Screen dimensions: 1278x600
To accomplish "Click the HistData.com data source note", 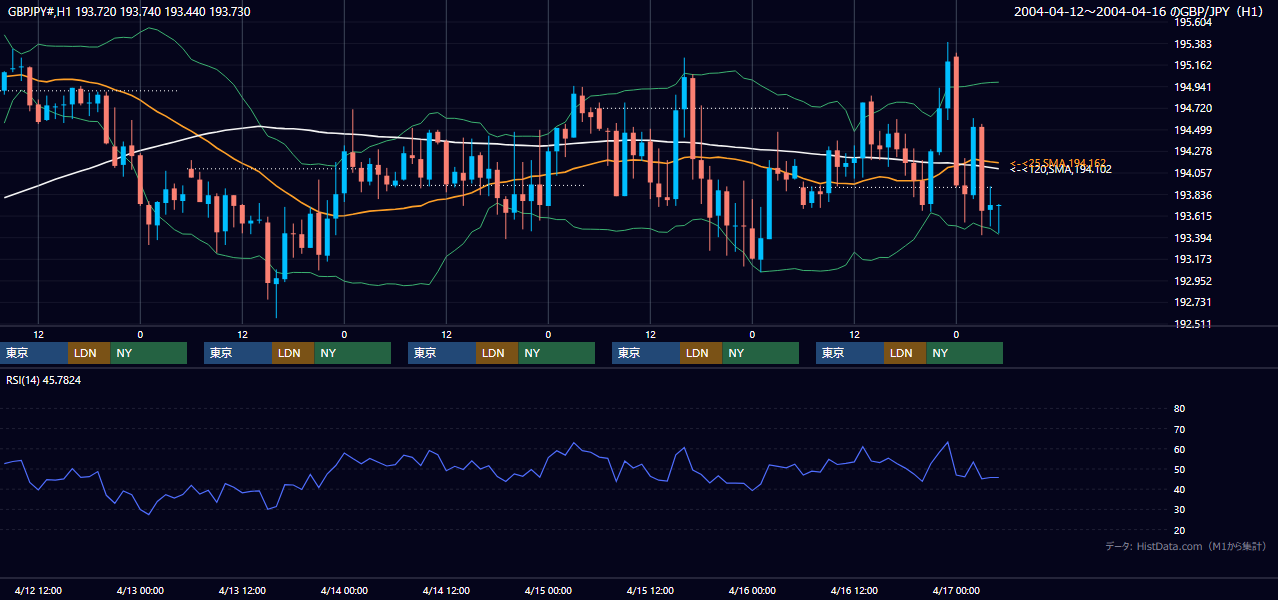I will point(1186,546).
